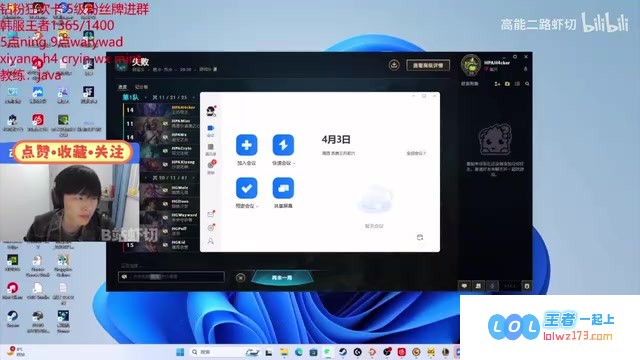640x360 pixels.
Task: Toggle mute icon on HPAMinn row
Action: point(165,123)
